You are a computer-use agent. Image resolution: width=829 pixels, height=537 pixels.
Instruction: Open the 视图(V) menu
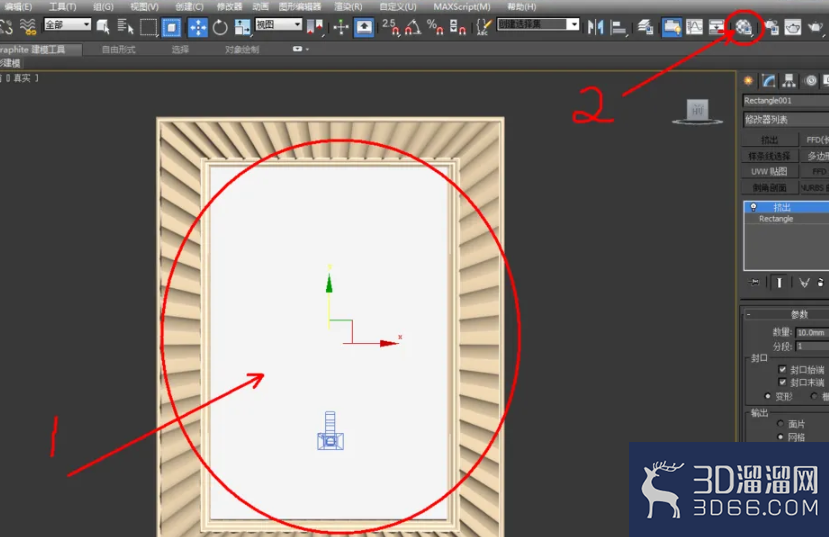144,7
